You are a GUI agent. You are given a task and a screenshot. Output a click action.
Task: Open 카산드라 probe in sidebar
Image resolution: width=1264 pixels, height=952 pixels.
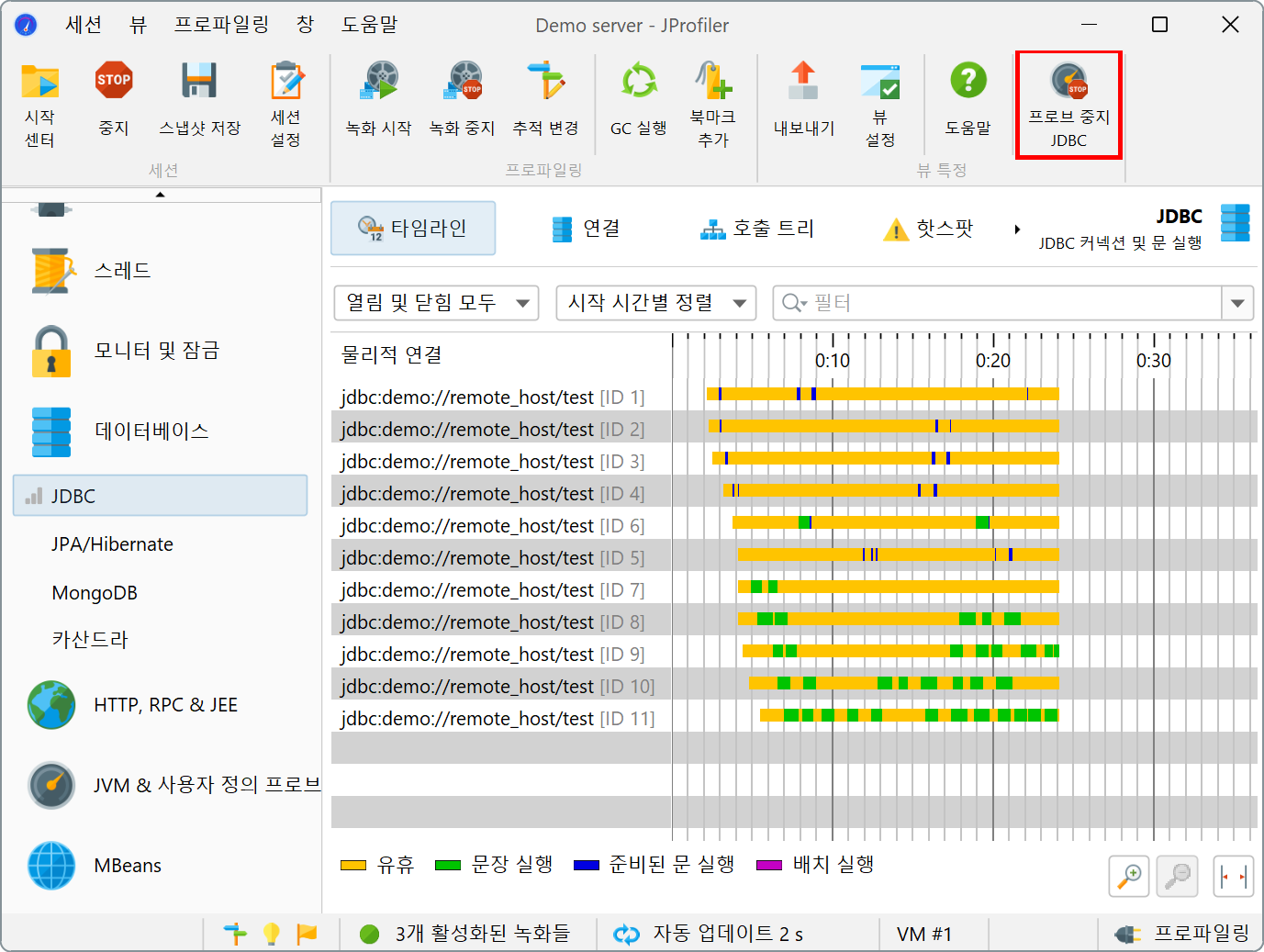[x=90, y=640]
